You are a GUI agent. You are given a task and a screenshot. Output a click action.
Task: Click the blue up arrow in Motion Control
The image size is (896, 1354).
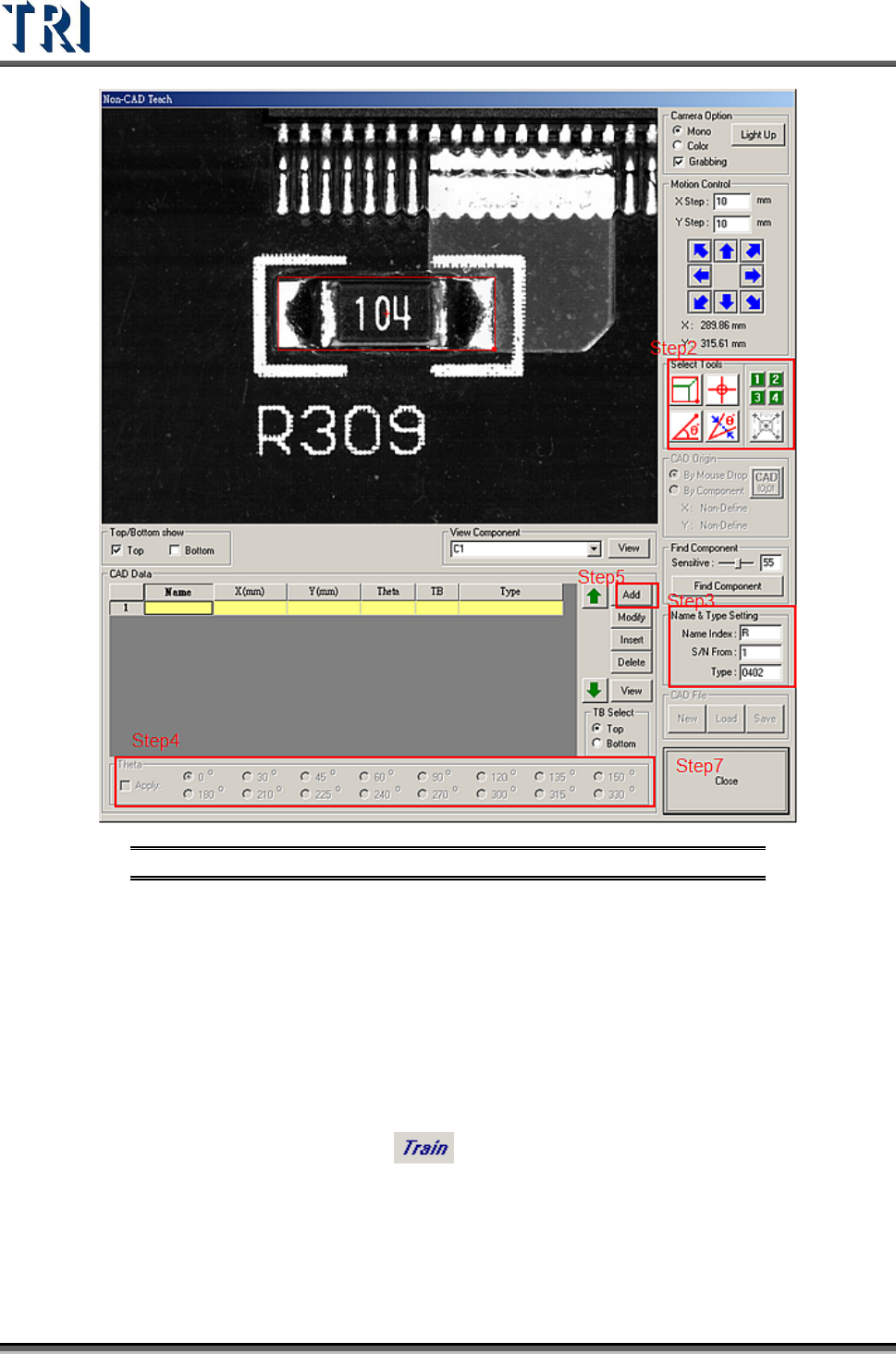coord(727,251)
